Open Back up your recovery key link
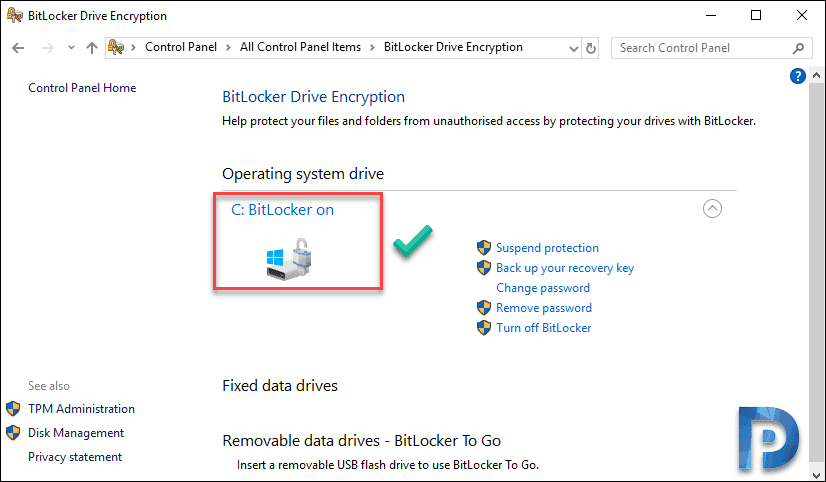 (x=565, y=268)
